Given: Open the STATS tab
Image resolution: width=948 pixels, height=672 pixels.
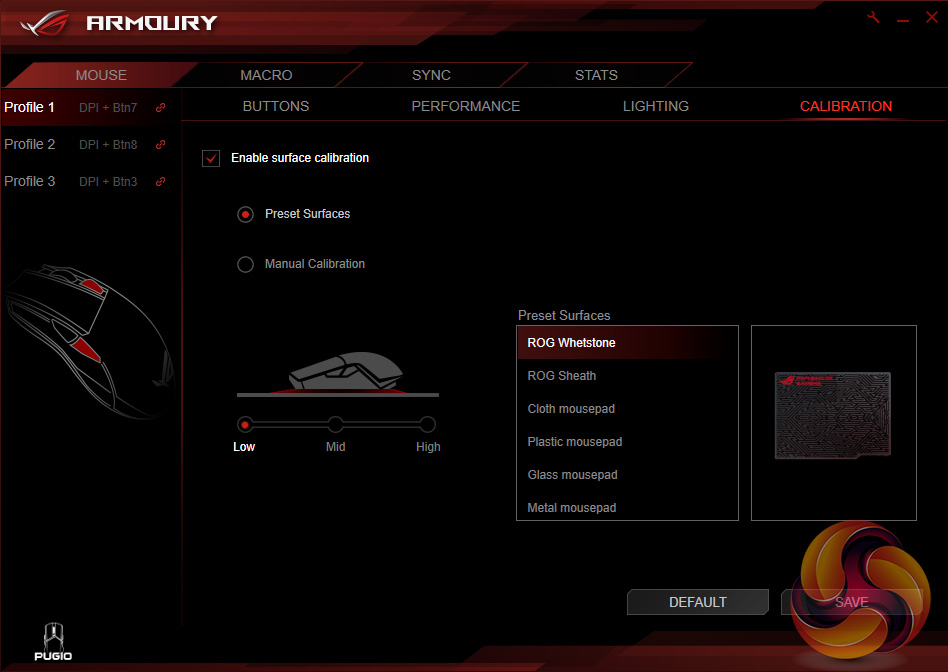Looking at the screenshot, I should [x=596, y=75].
